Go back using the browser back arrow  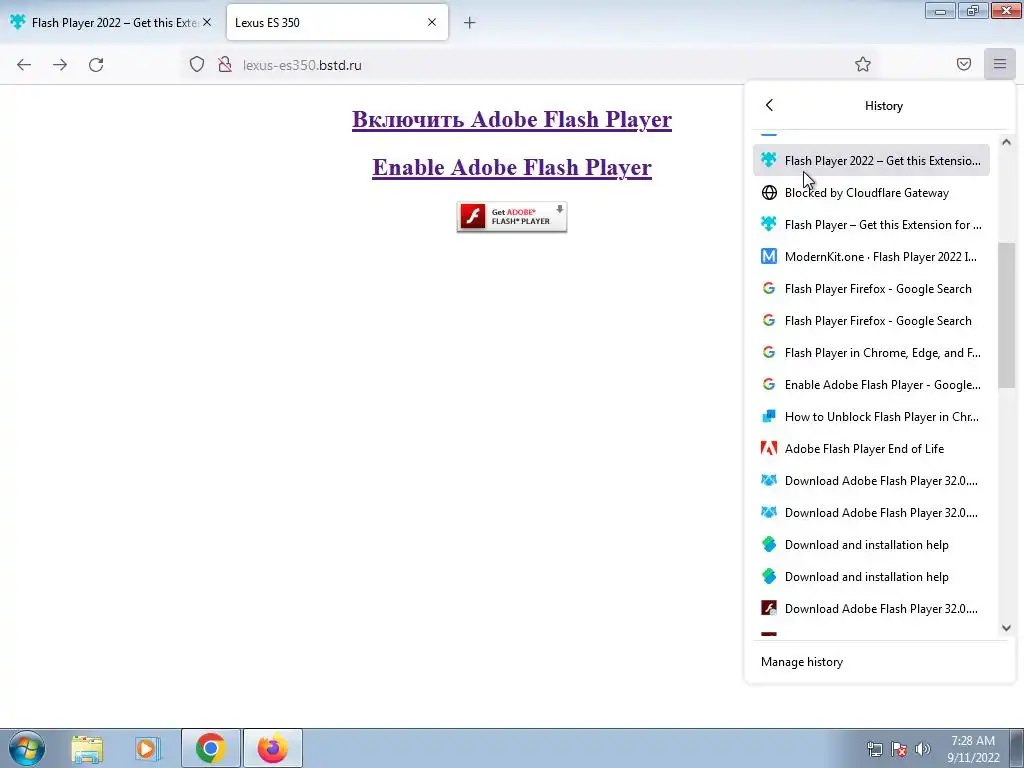pos(24,65)
